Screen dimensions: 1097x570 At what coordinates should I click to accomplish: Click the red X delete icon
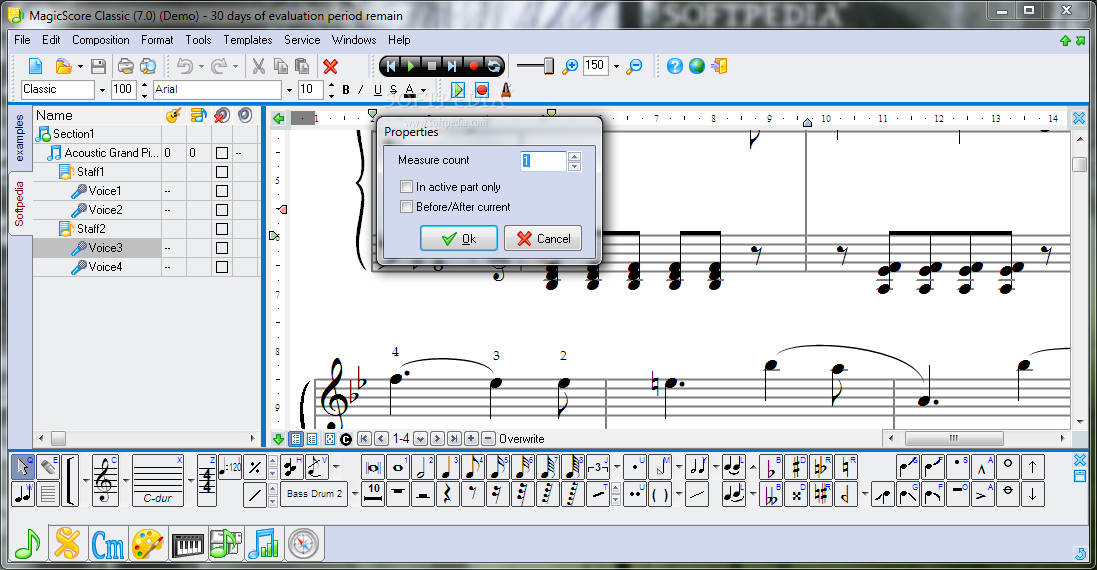(330, 66)
